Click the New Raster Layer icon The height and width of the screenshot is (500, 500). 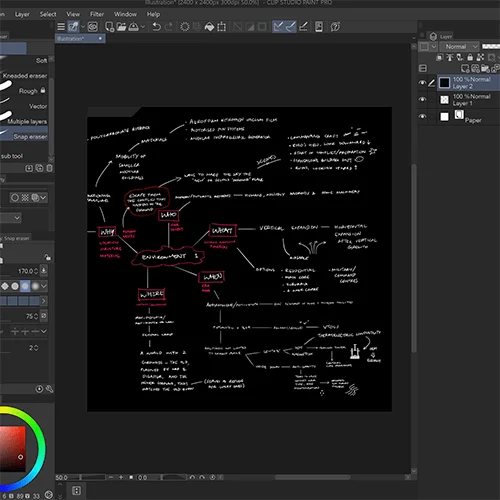(x=465, y=68)
